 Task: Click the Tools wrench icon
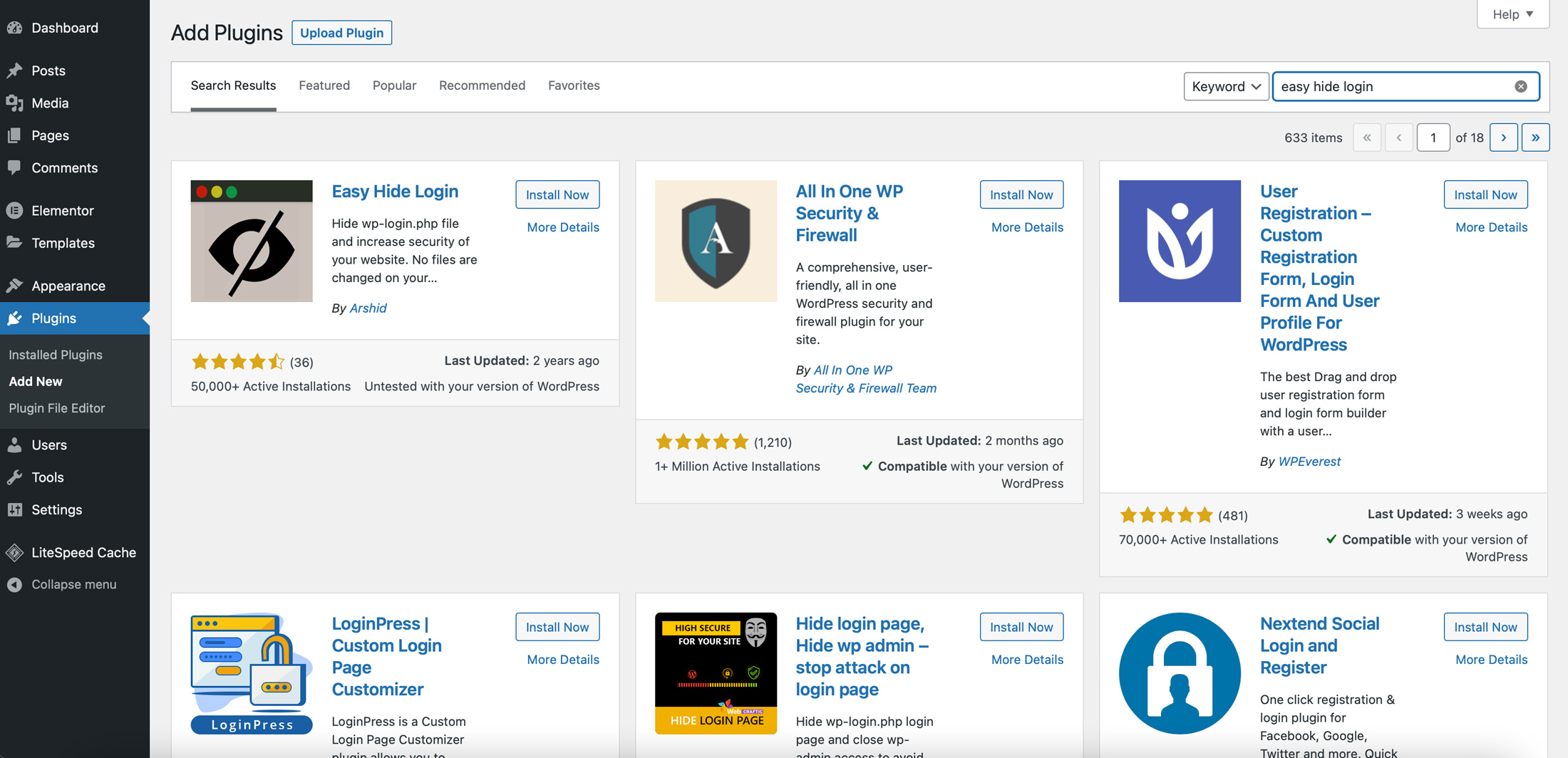click(14, 477)
